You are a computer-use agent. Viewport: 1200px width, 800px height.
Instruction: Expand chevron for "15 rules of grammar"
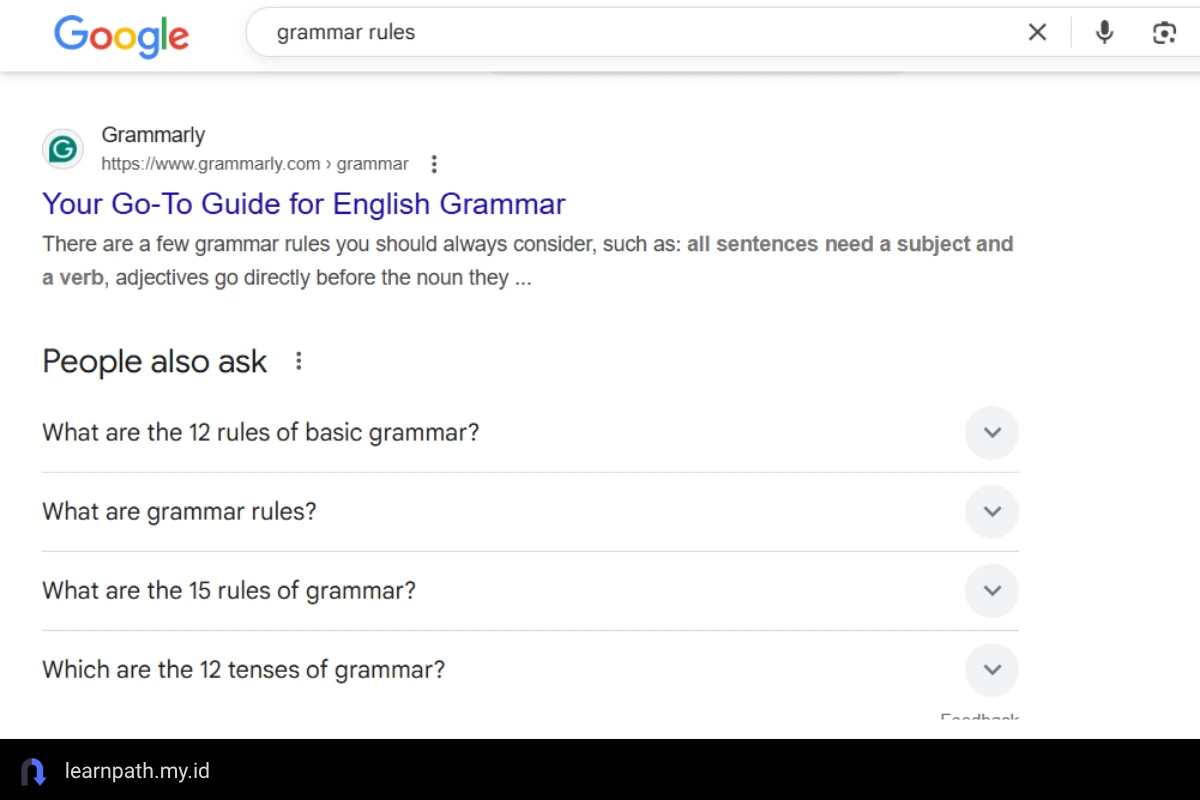click(991, 591)
